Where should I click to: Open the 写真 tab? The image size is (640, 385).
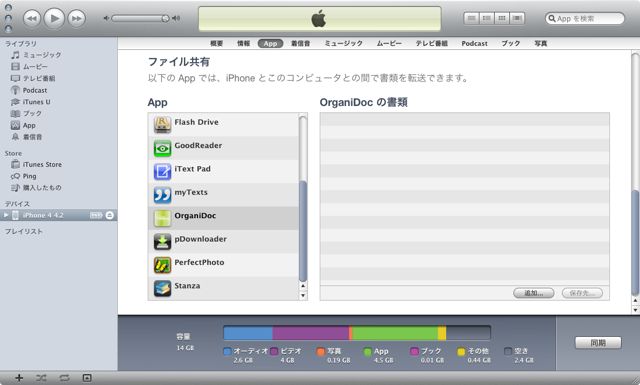(x=541, y=43)
